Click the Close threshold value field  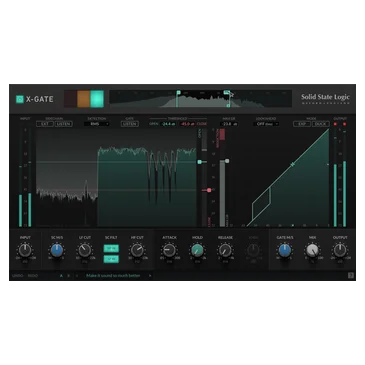(188, 124)
